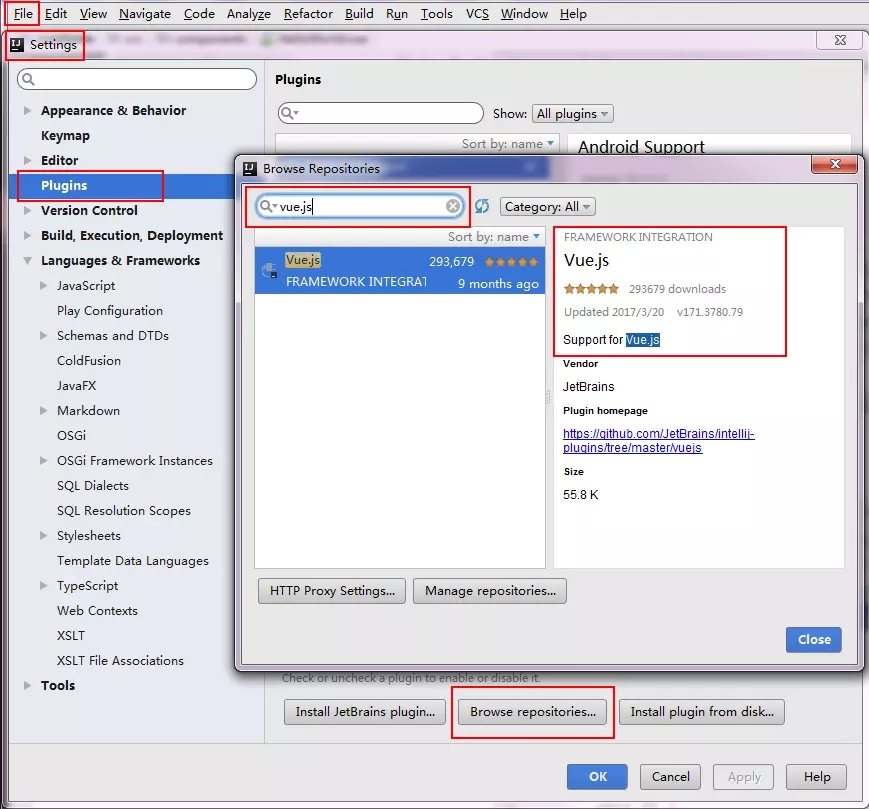The width and height of the screenshot is (869, 809).
Task: Select SQL Dialects settings item
Action: pos(93,485)
